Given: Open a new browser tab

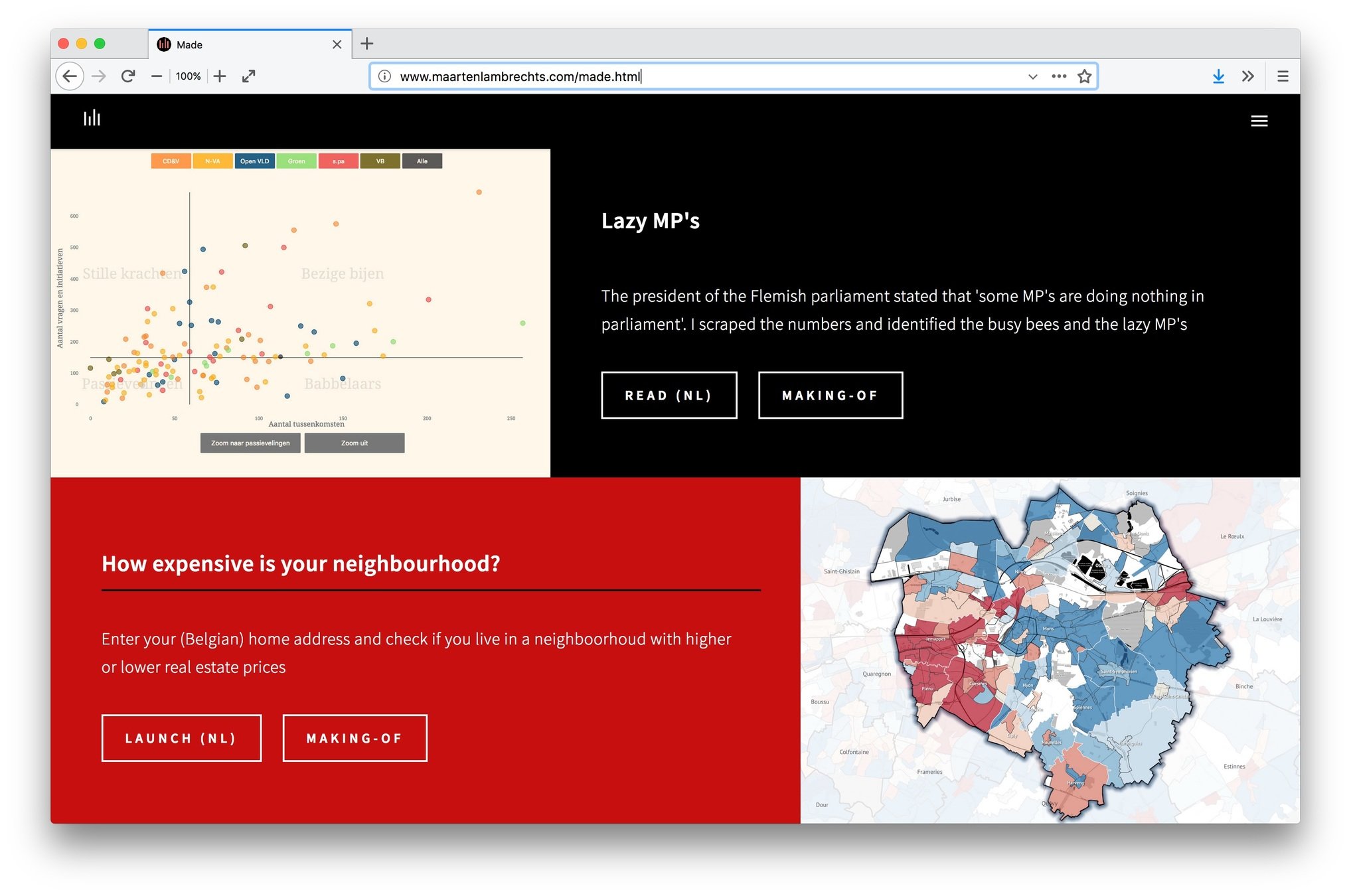Looking at the screenshot, I should click(367, 44).
